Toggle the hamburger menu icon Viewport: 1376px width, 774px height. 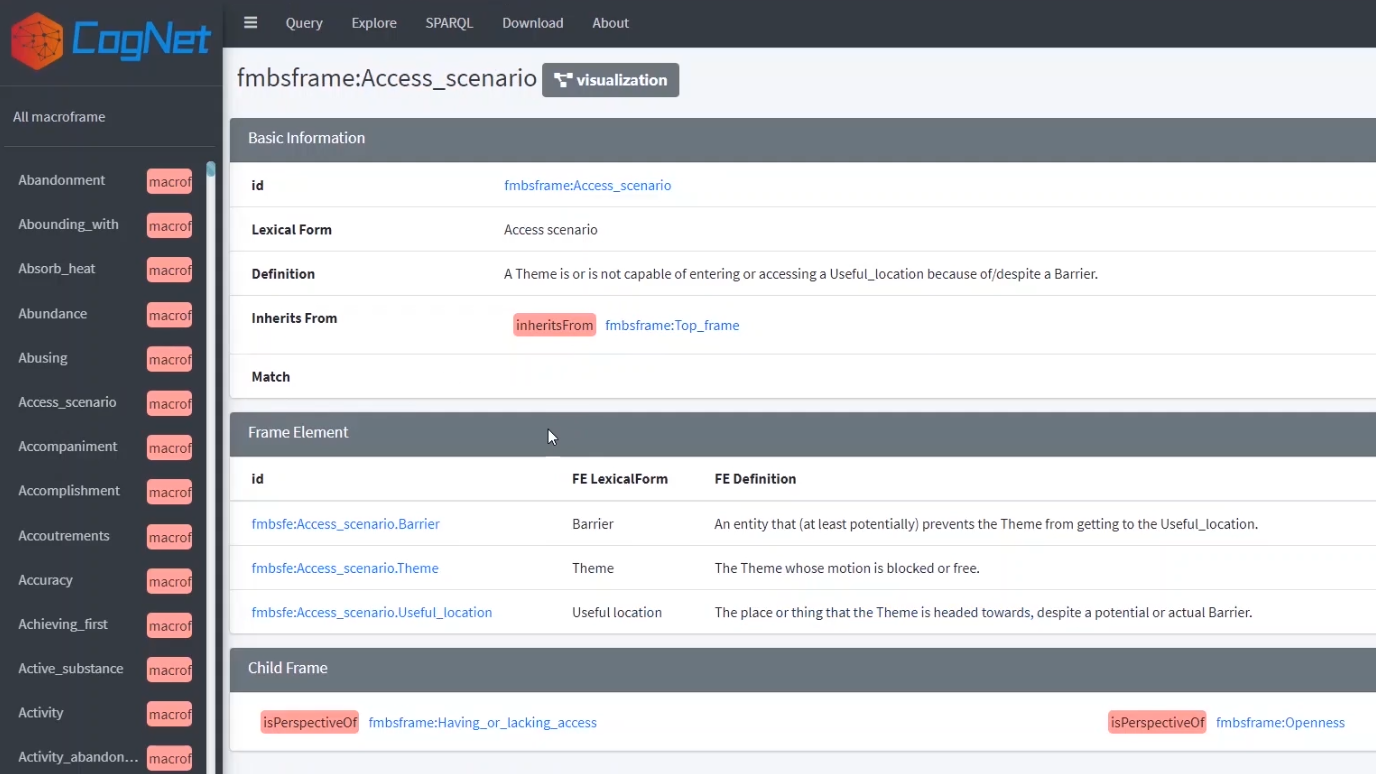(250, 22)
